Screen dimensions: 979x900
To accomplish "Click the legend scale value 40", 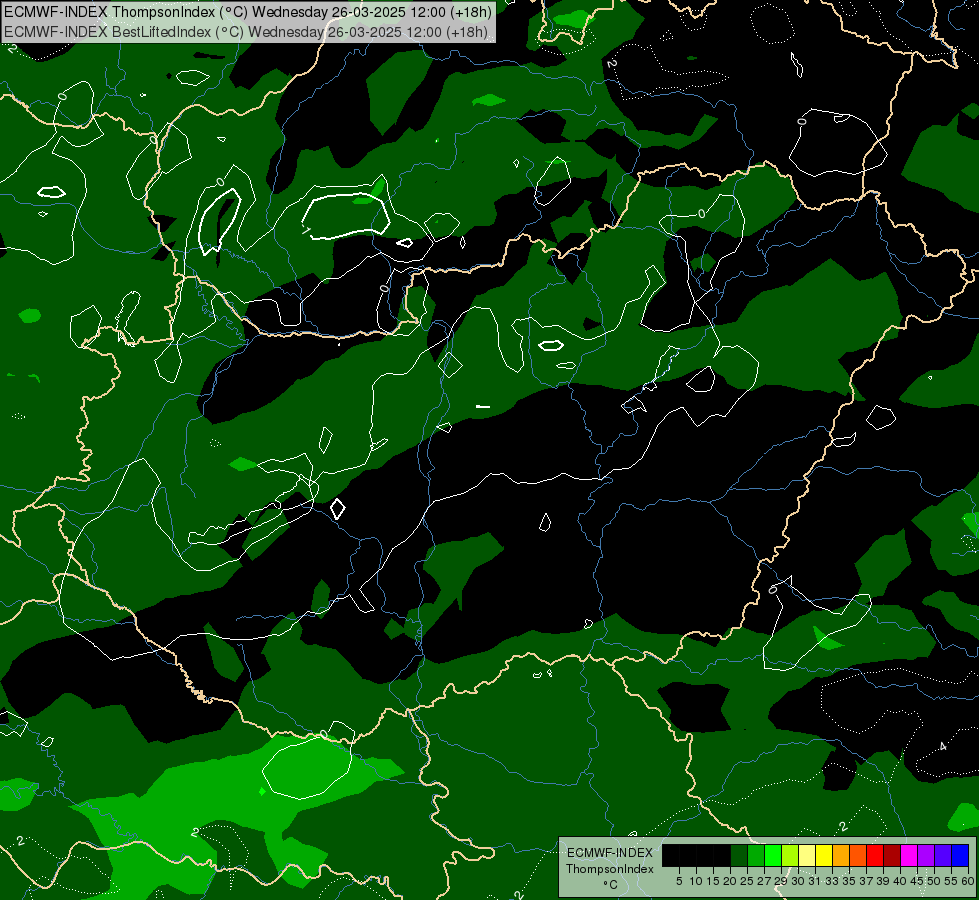I will click(900, 881).
